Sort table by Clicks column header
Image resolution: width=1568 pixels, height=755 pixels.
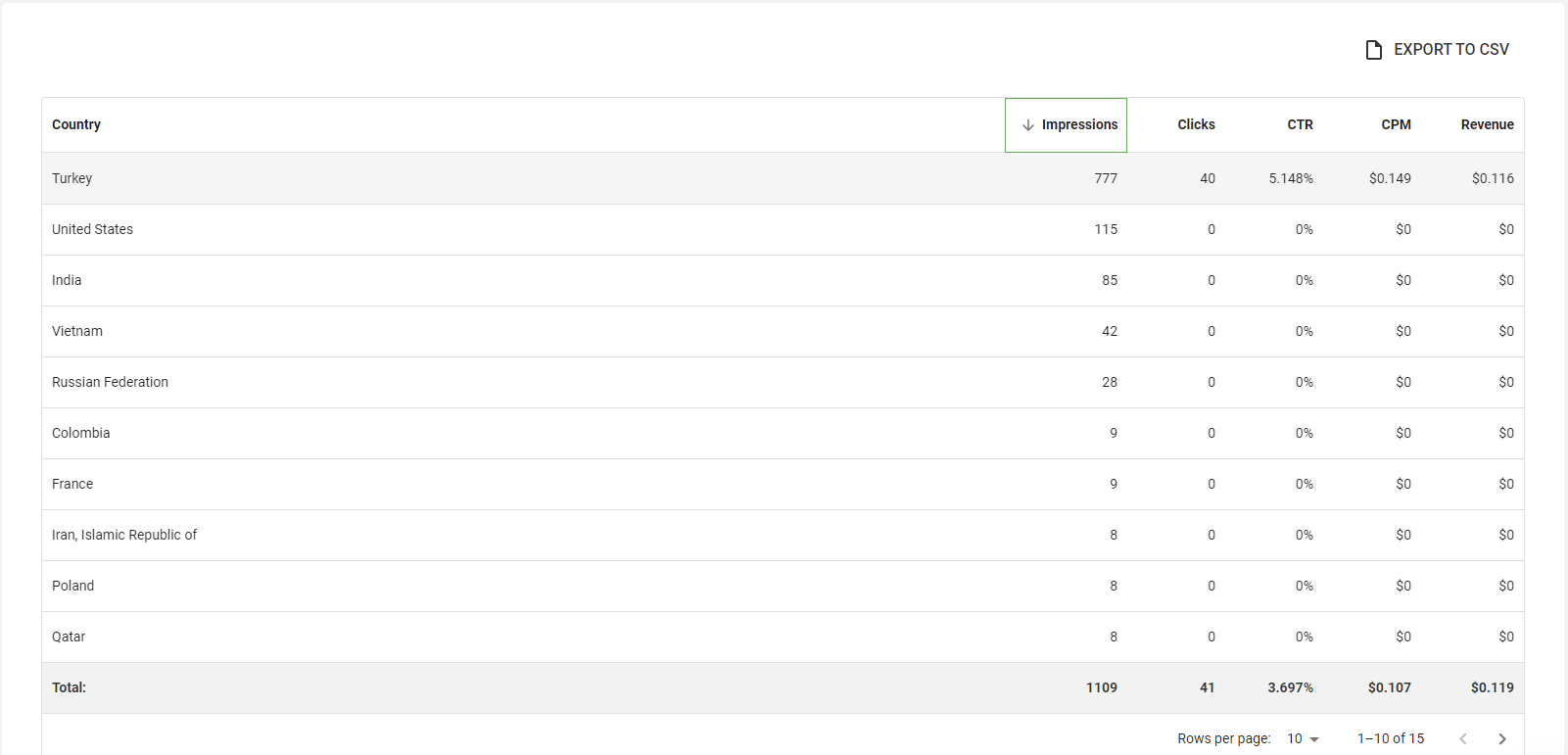pyautogui.click(x=1196, y=124)
